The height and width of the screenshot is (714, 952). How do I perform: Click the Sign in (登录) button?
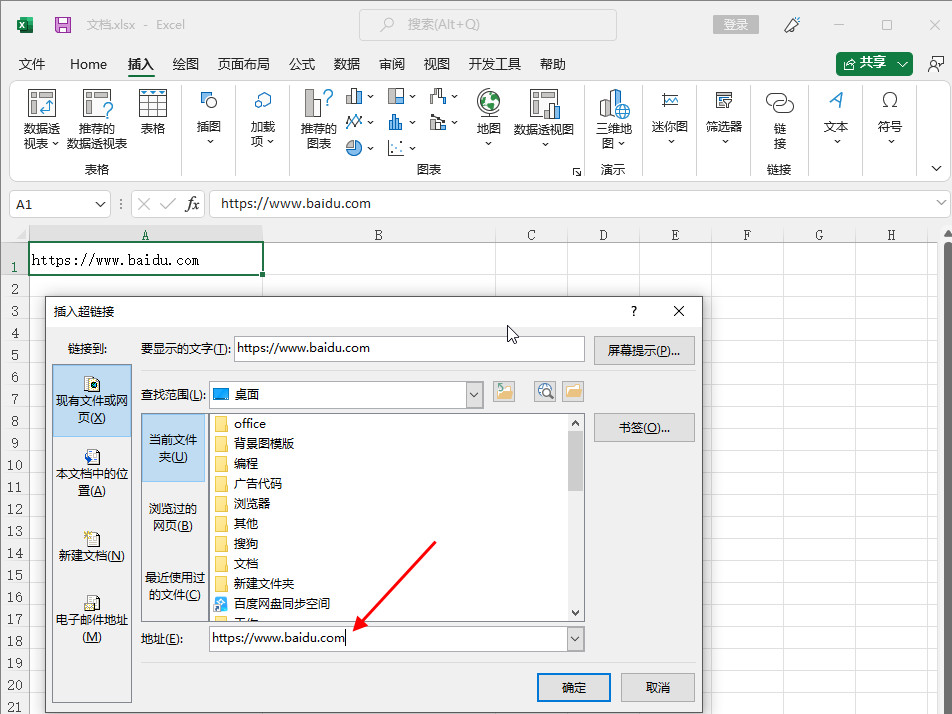coord(735,25)
